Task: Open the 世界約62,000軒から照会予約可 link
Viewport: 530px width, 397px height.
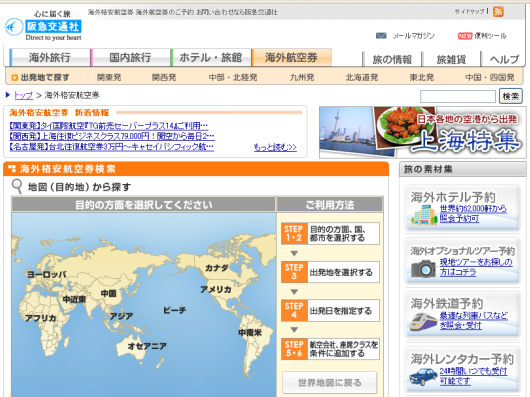Action: coord(473,214)
